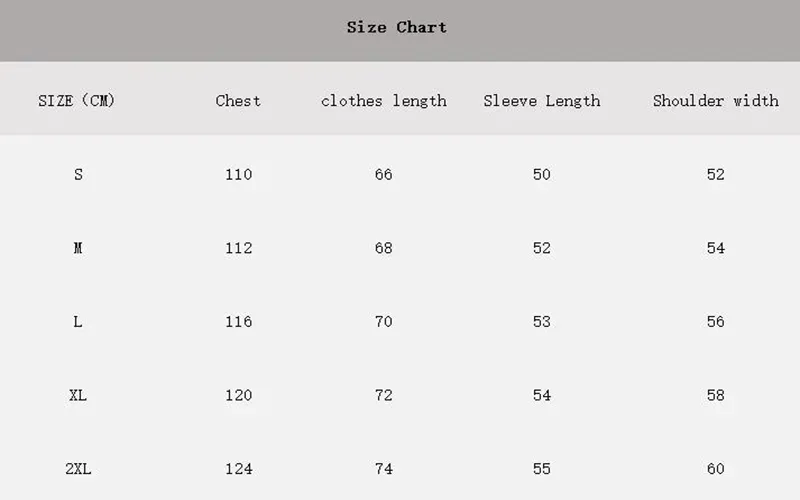Click clothes length value 74
This screenshot has width=800, height=500.
click(384, 468)
